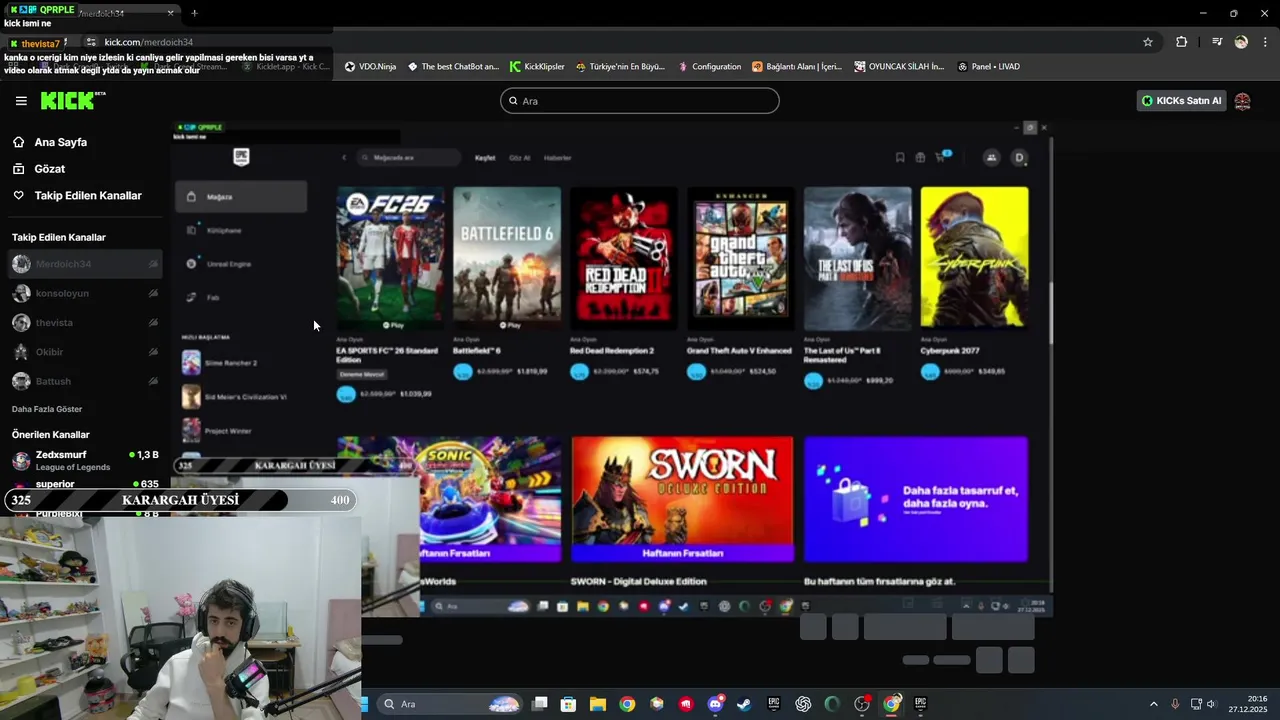Open the Epic gift icon in stream
This screenshot has height=720, width=1280.
(x=920, y=157)
